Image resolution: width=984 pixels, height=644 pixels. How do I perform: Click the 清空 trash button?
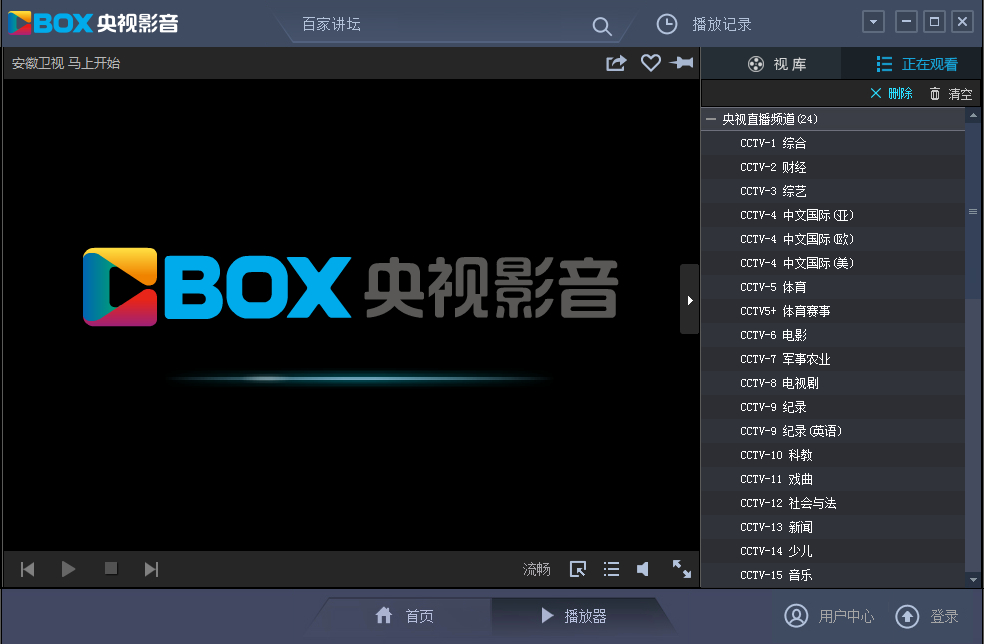pos(951,94)
